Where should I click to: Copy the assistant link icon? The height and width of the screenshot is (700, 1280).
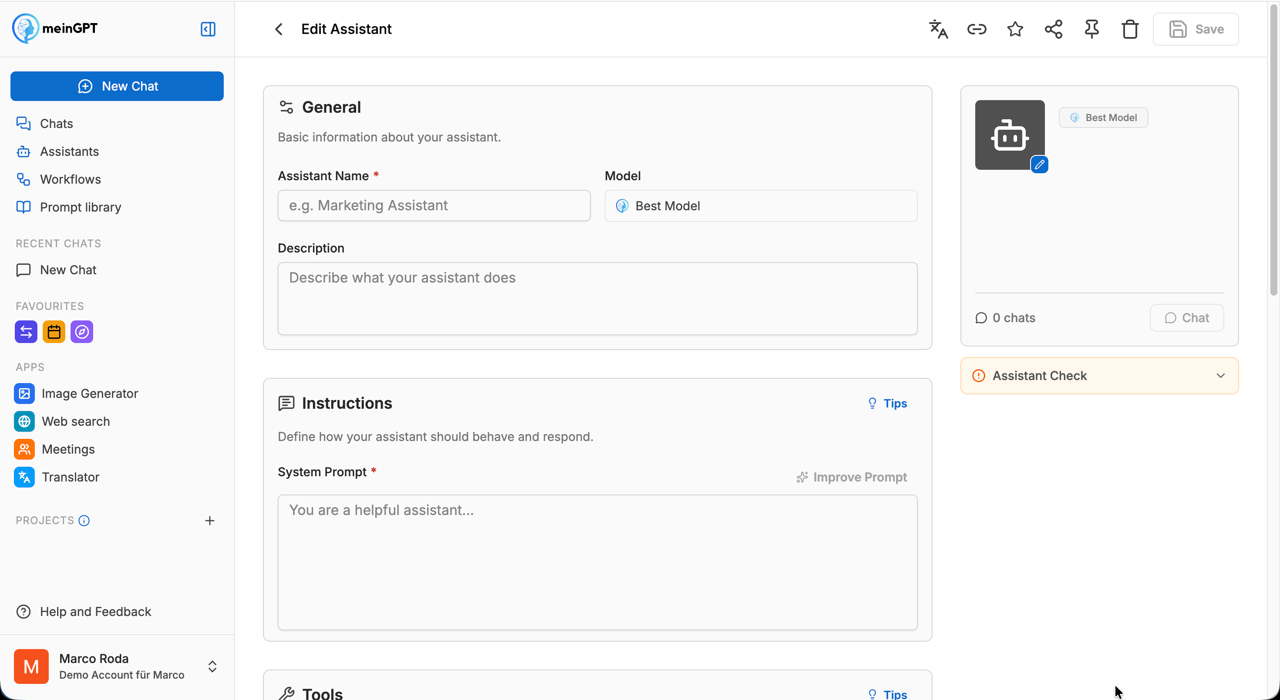tap(977, 29)
